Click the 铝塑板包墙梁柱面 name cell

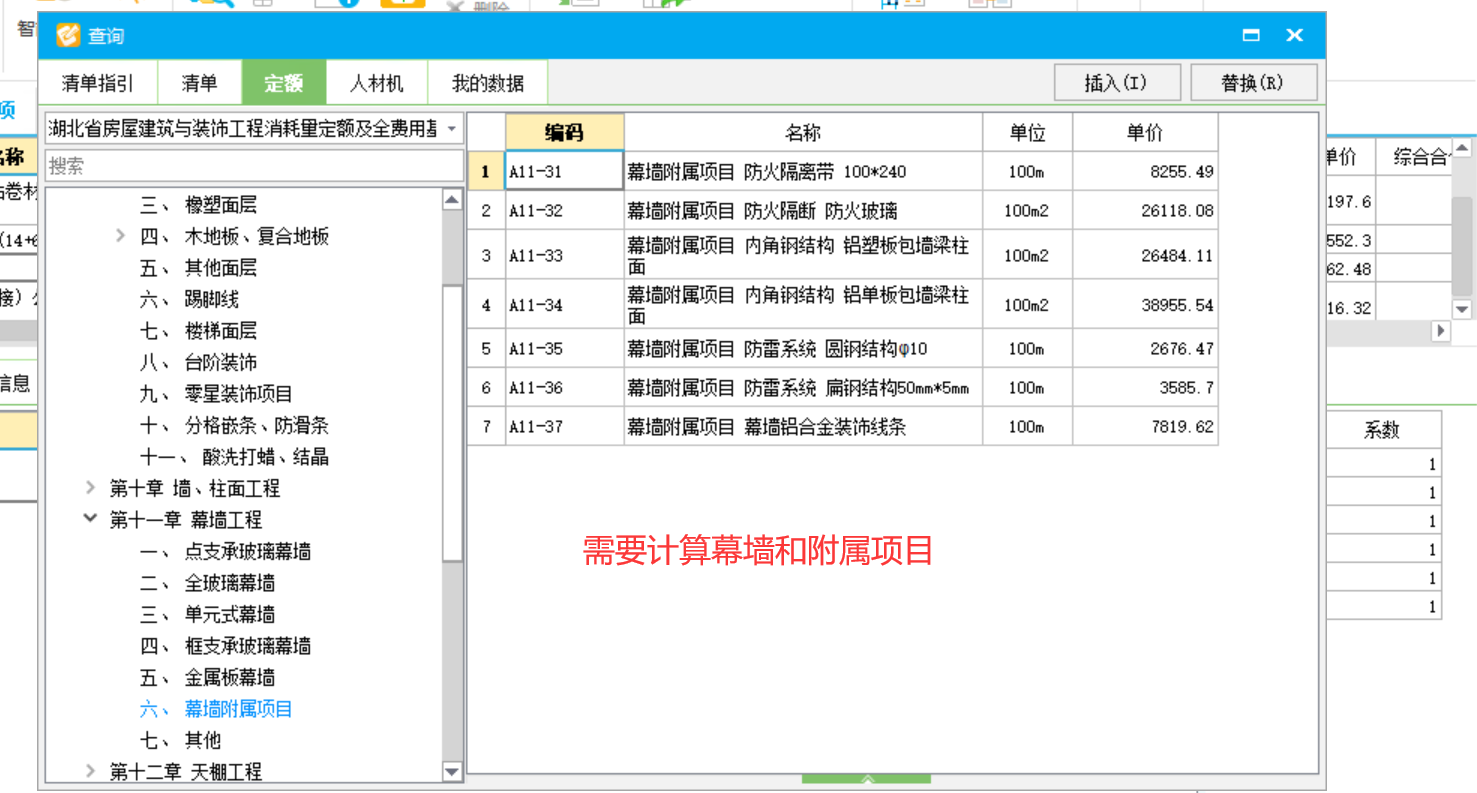(x=803, y=255)
